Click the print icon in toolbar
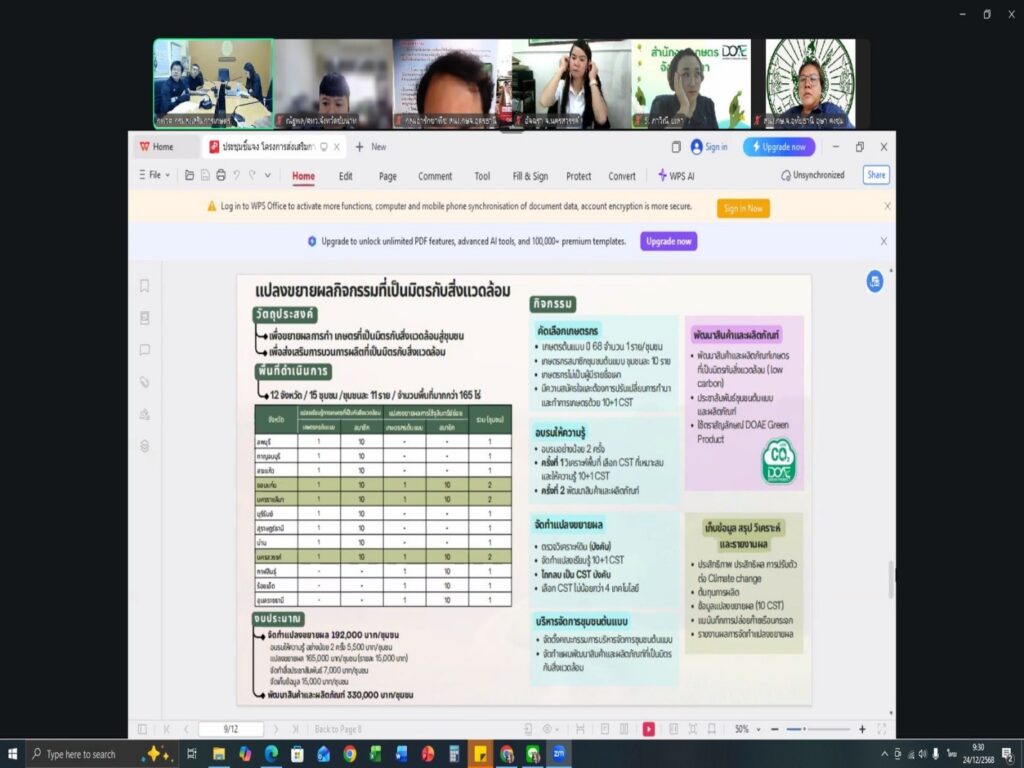 click(x=221, y=175)
